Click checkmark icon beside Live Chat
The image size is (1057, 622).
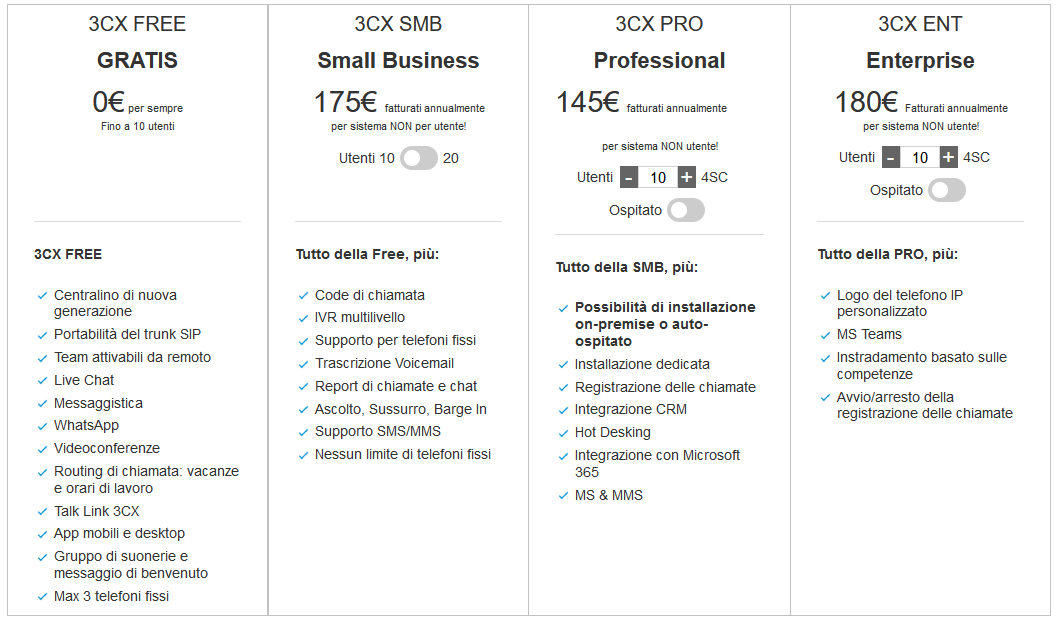[42, 380]
